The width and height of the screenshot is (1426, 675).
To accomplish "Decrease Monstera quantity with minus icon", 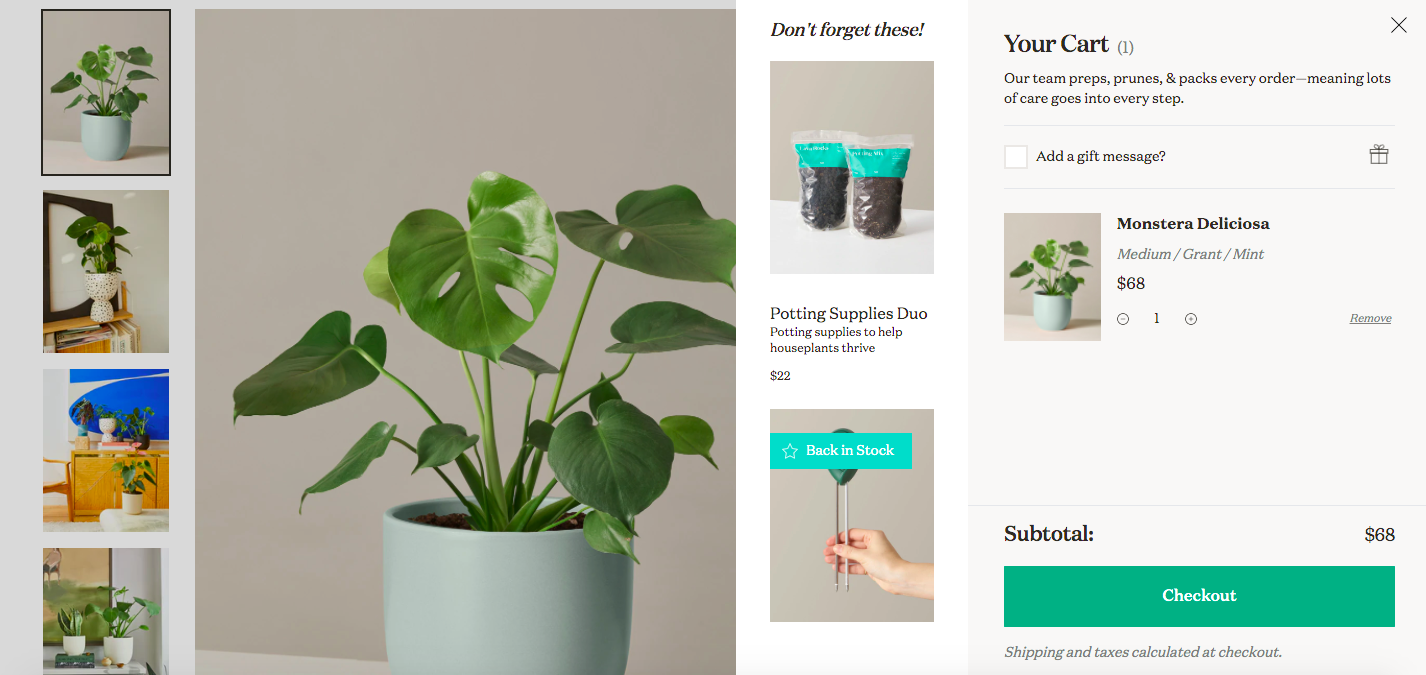I will point(1123,319).
